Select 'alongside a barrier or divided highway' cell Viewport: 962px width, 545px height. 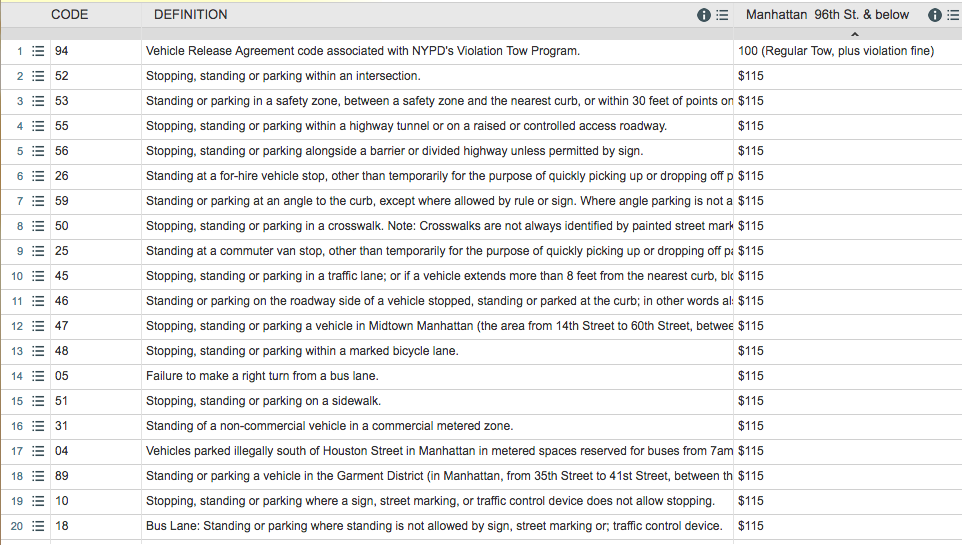437,151
